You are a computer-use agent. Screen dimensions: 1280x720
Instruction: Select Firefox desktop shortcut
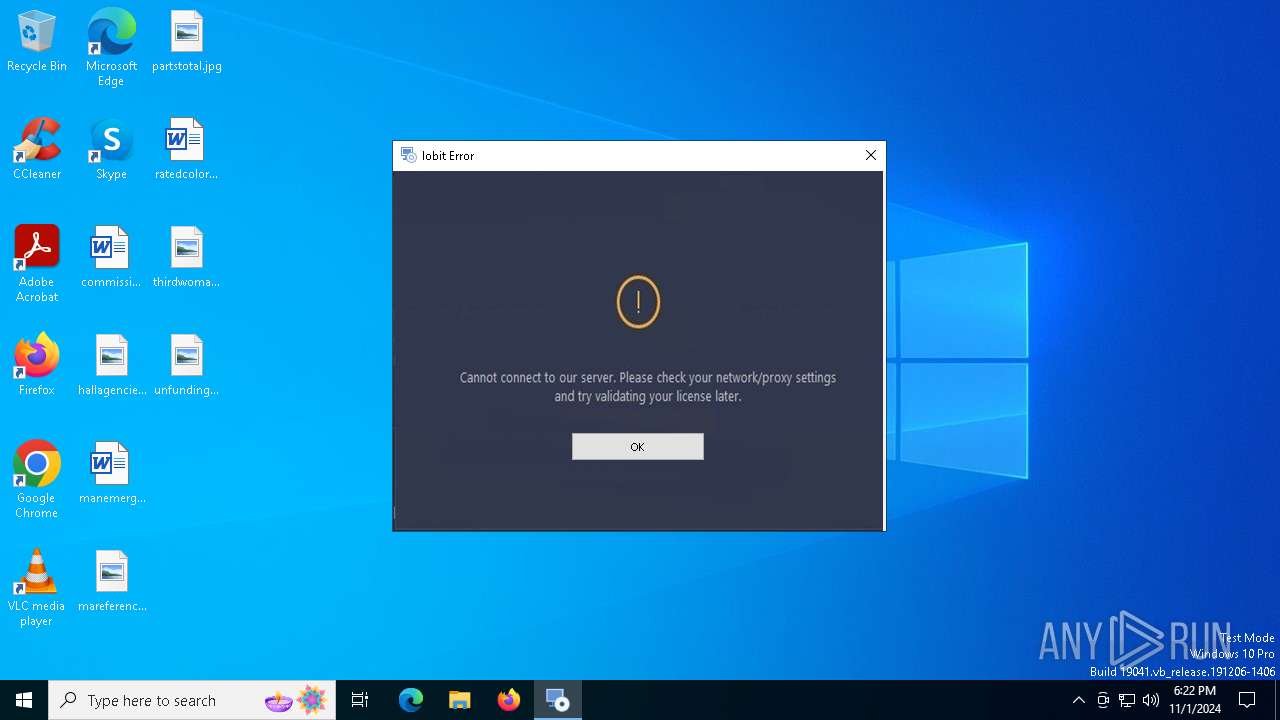coord(37,366)
